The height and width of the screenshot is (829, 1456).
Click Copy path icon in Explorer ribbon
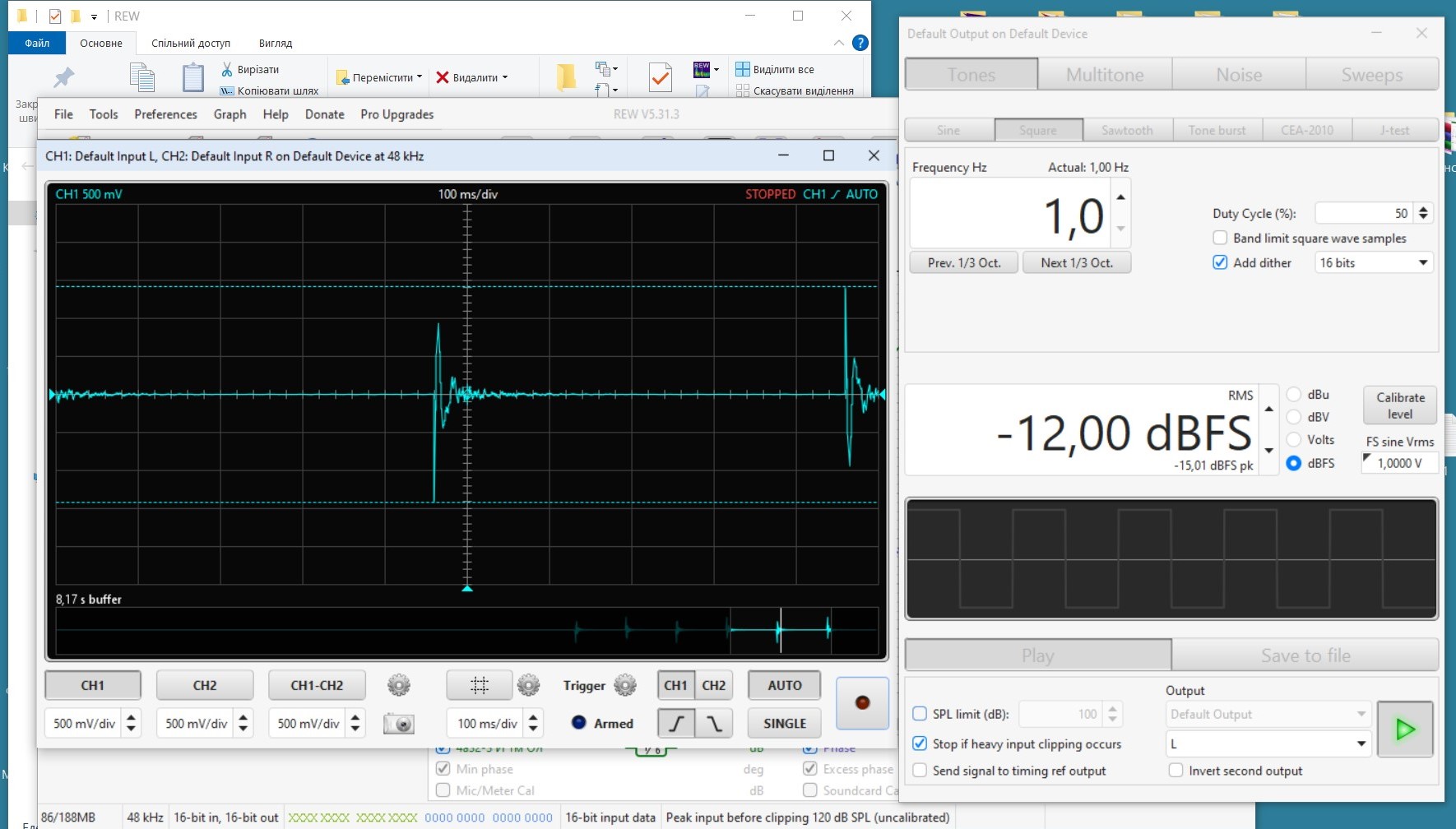click(x=227, y=90)
